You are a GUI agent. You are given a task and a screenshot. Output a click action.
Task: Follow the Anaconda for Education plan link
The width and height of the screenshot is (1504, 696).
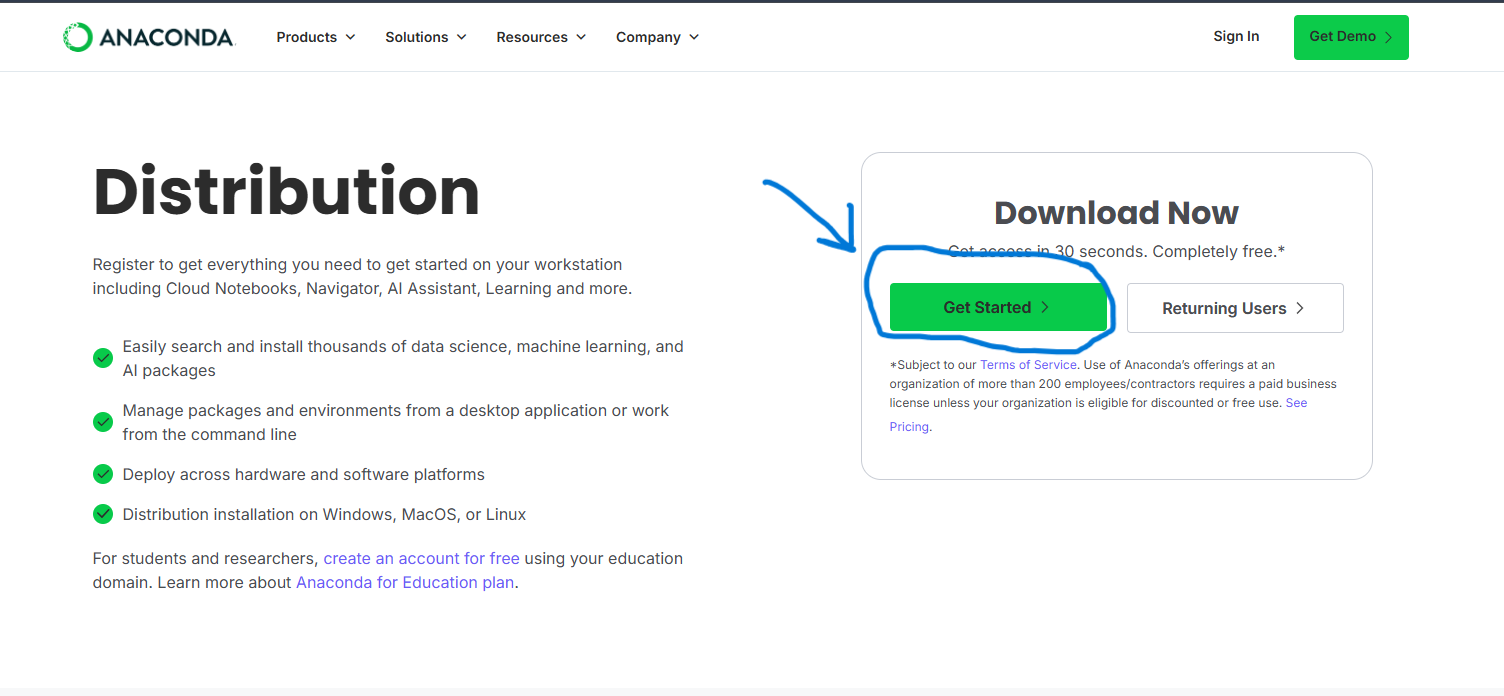click(x=404, y=582)
